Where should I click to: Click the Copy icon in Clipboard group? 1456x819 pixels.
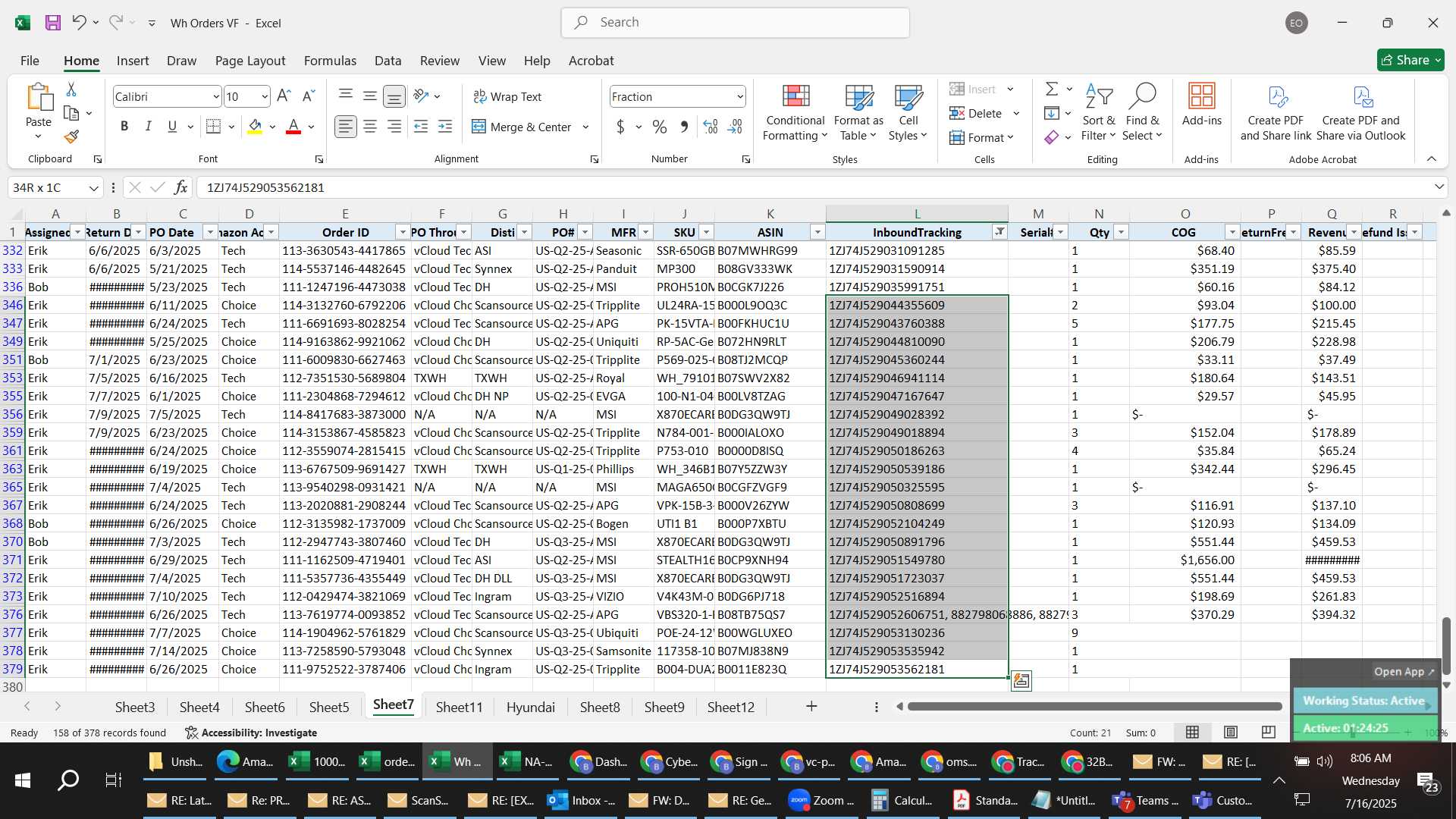tap(71, 113)
